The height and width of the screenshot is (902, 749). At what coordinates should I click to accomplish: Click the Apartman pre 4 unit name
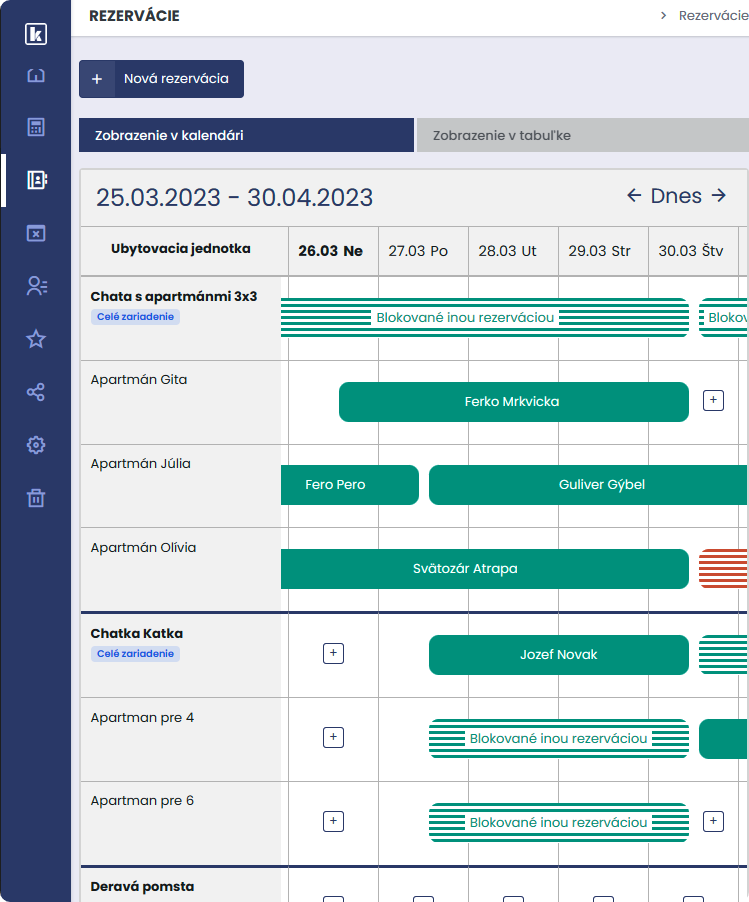pos(142,718)
